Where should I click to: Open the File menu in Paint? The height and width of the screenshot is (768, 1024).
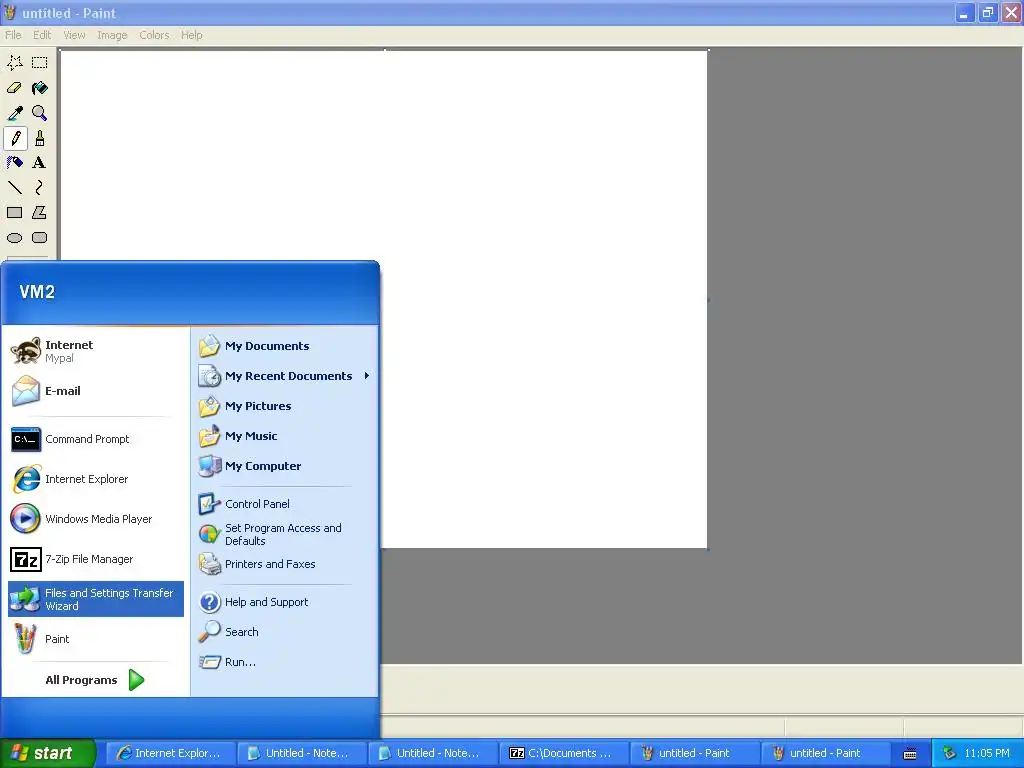click(13, 35)
